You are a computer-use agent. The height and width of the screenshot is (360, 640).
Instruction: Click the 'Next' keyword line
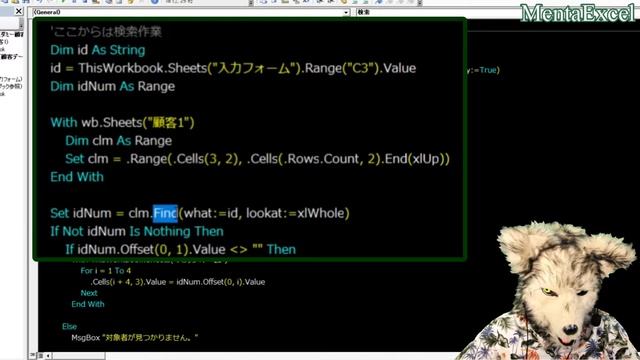coord(89,293)
